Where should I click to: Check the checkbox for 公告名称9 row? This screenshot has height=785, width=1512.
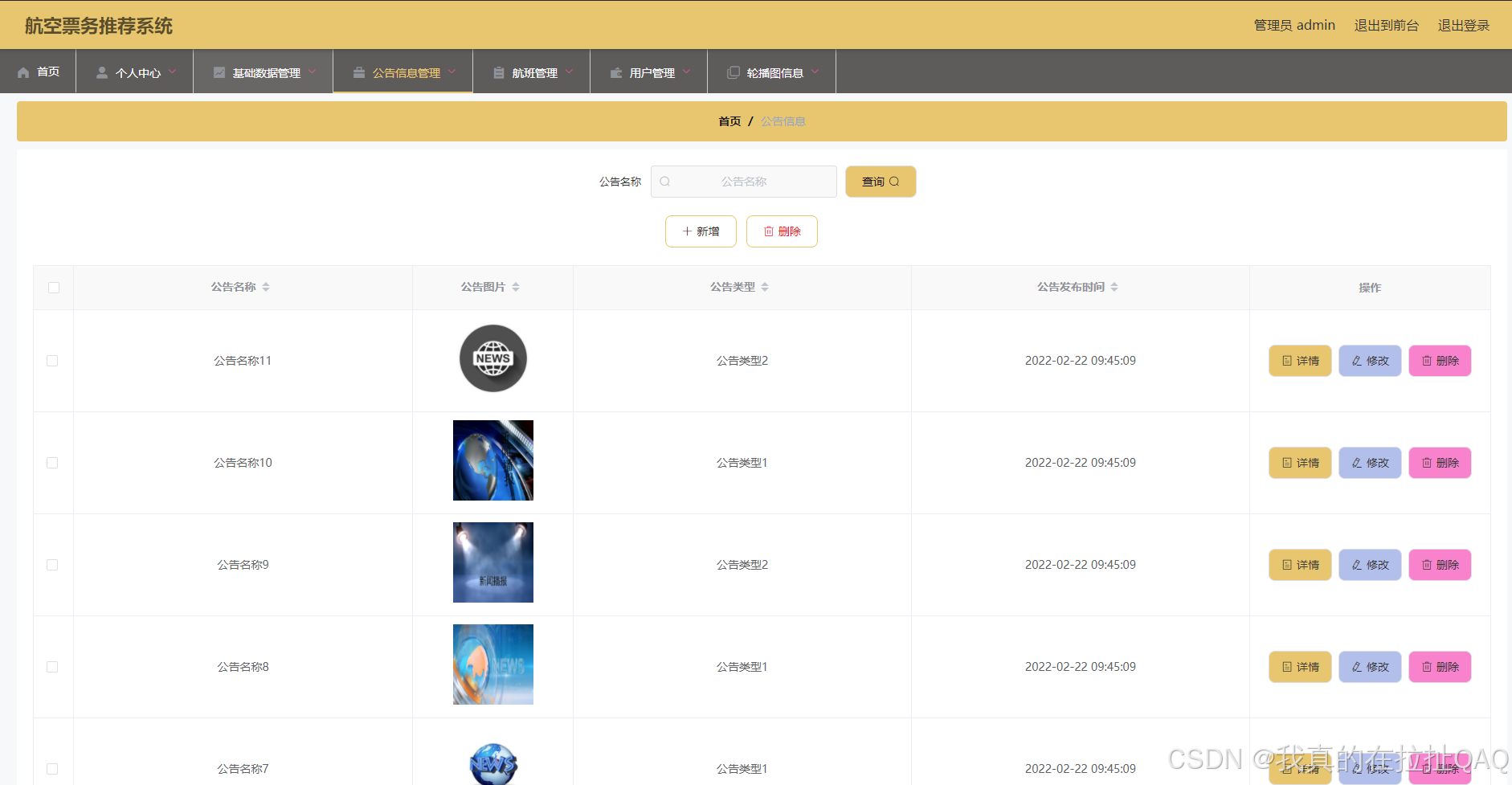(x=53, y=565)
